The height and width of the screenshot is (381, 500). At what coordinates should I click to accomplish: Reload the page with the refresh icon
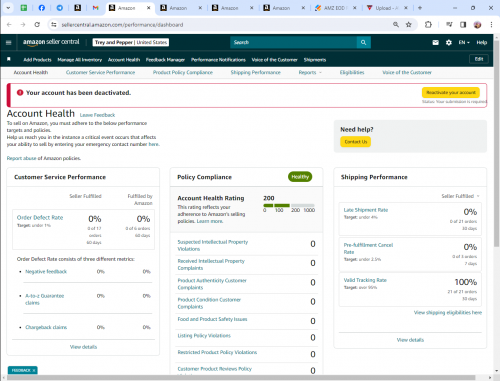tap(37, 24)
